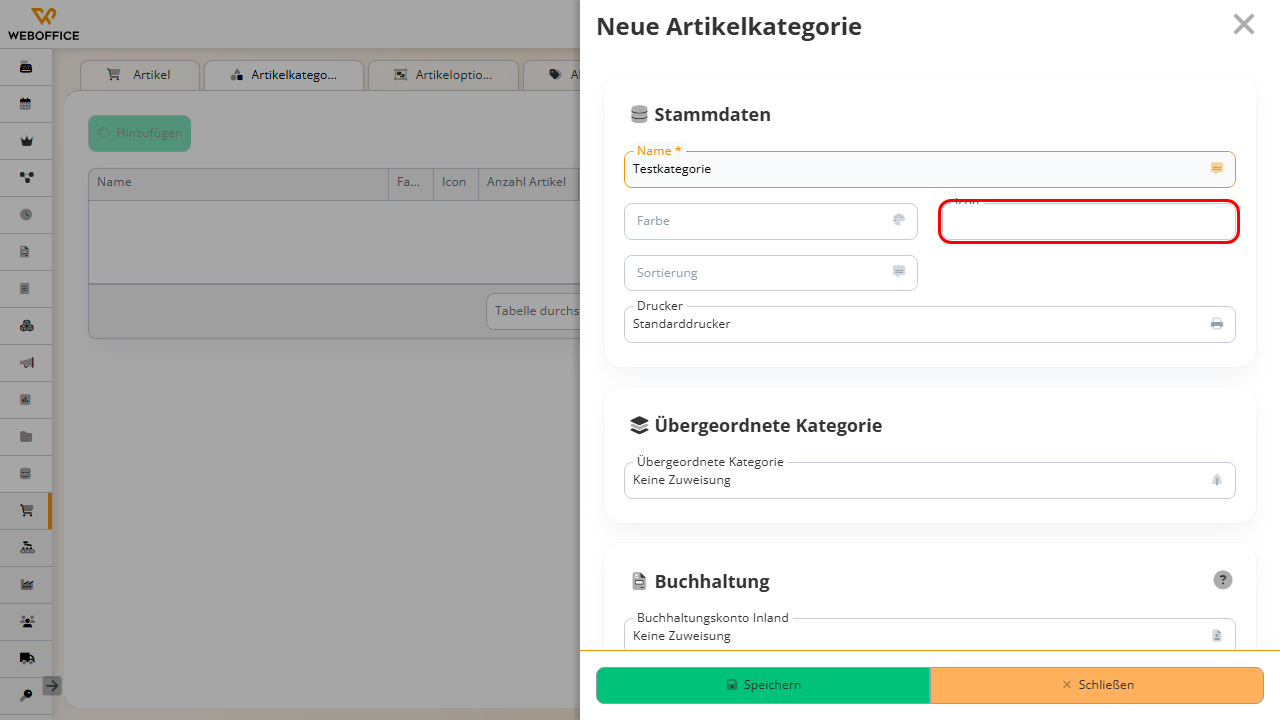Screen dimensions: 1280x720
Task: Open the list sheet icon in the sidebar
Action: click(x=26, y=288)
